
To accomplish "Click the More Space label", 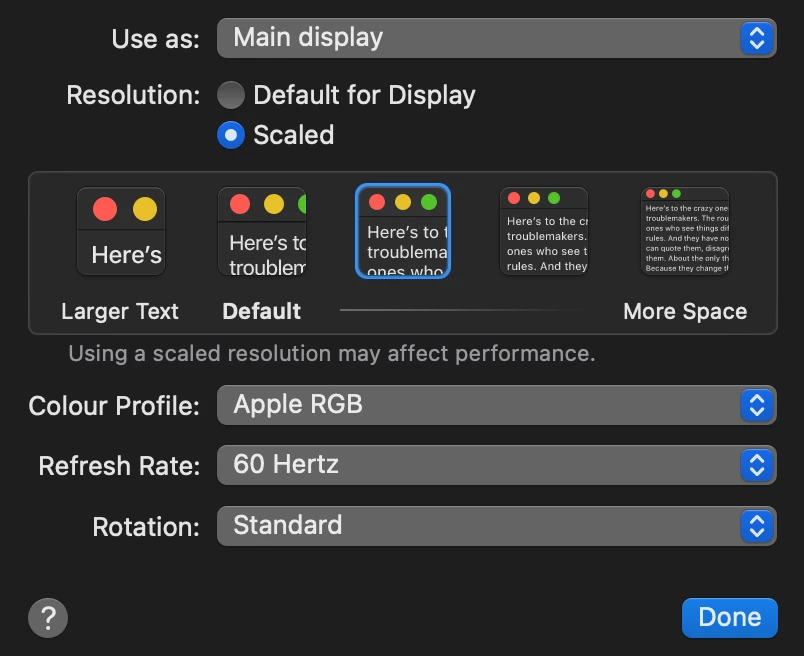I will coord(685,311).
